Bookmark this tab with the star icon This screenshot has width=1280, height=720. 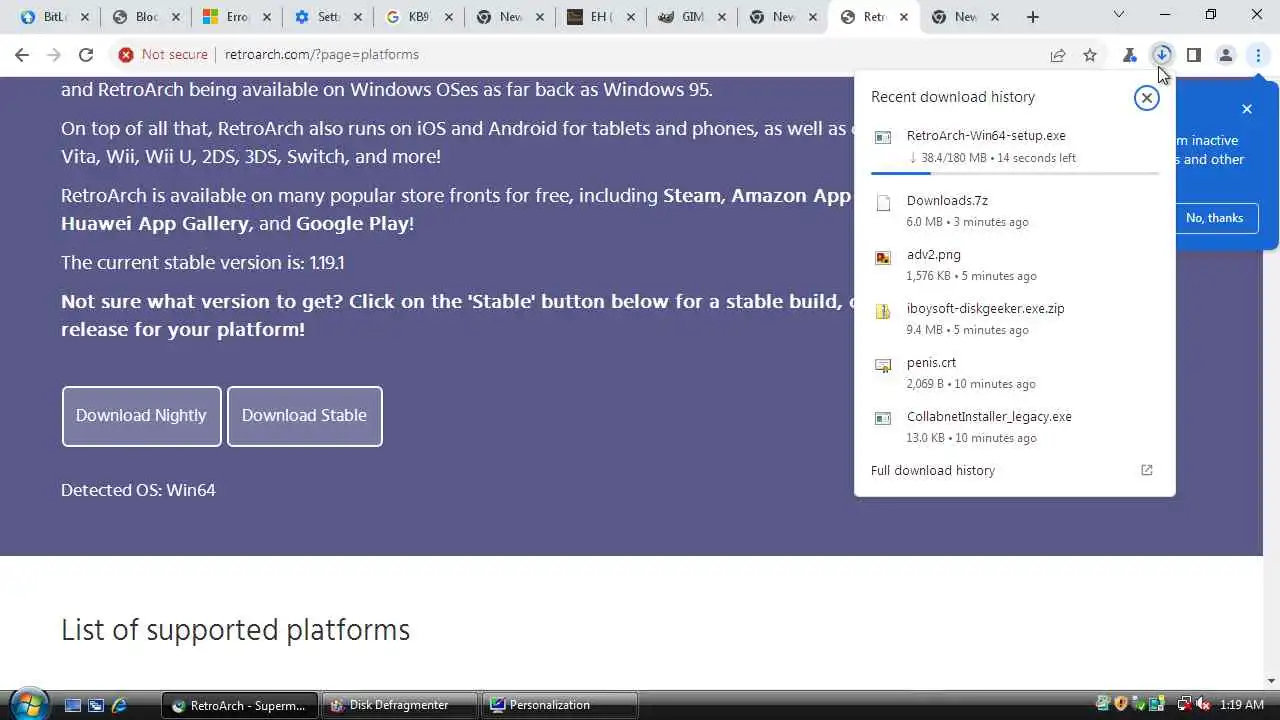click(x=1090, y=55)
